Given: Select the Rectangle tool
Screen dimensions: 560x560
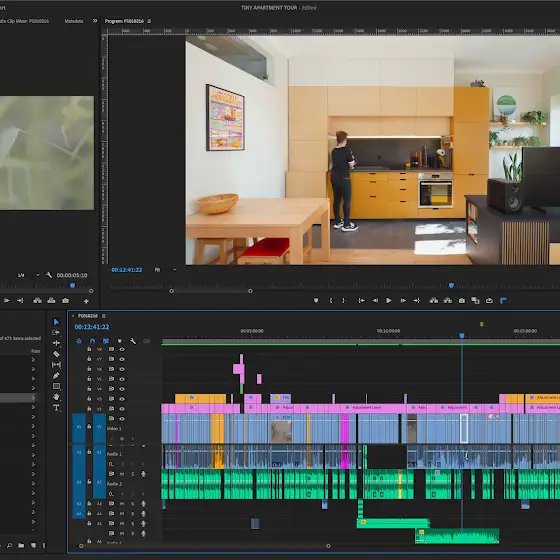Looking at the screenshot, I should pyautogui.click(x=56, y=386).
